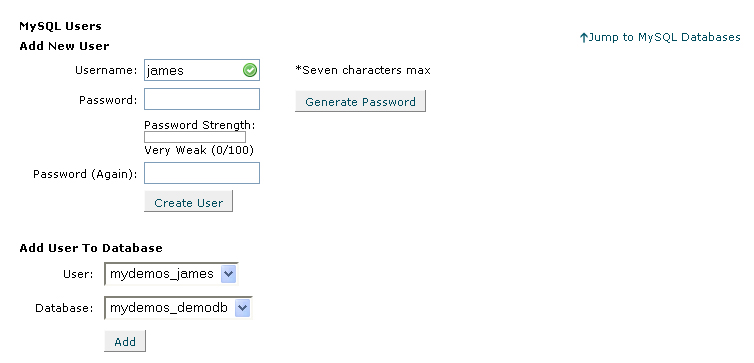Click the Database: label text
Viewport: 754px width, 363px height.
click(64, 308)
